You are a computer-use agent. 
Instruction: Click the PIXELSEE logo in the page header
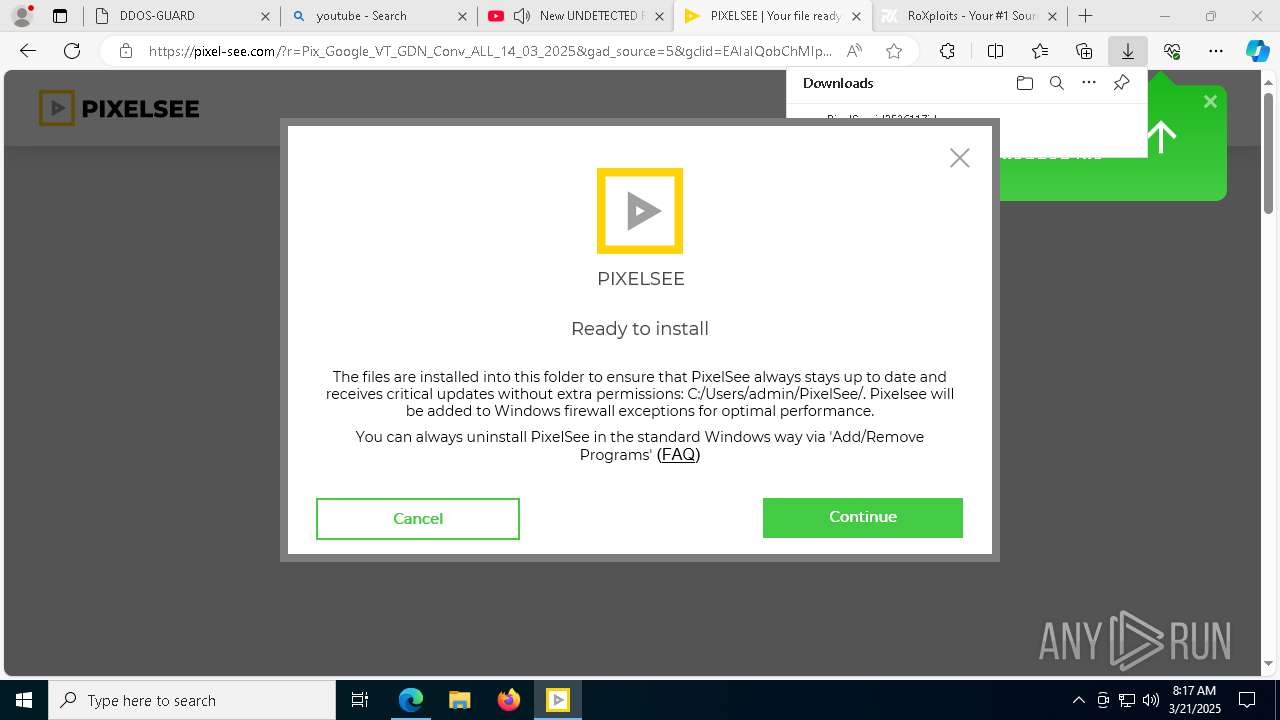coord(119,108)
